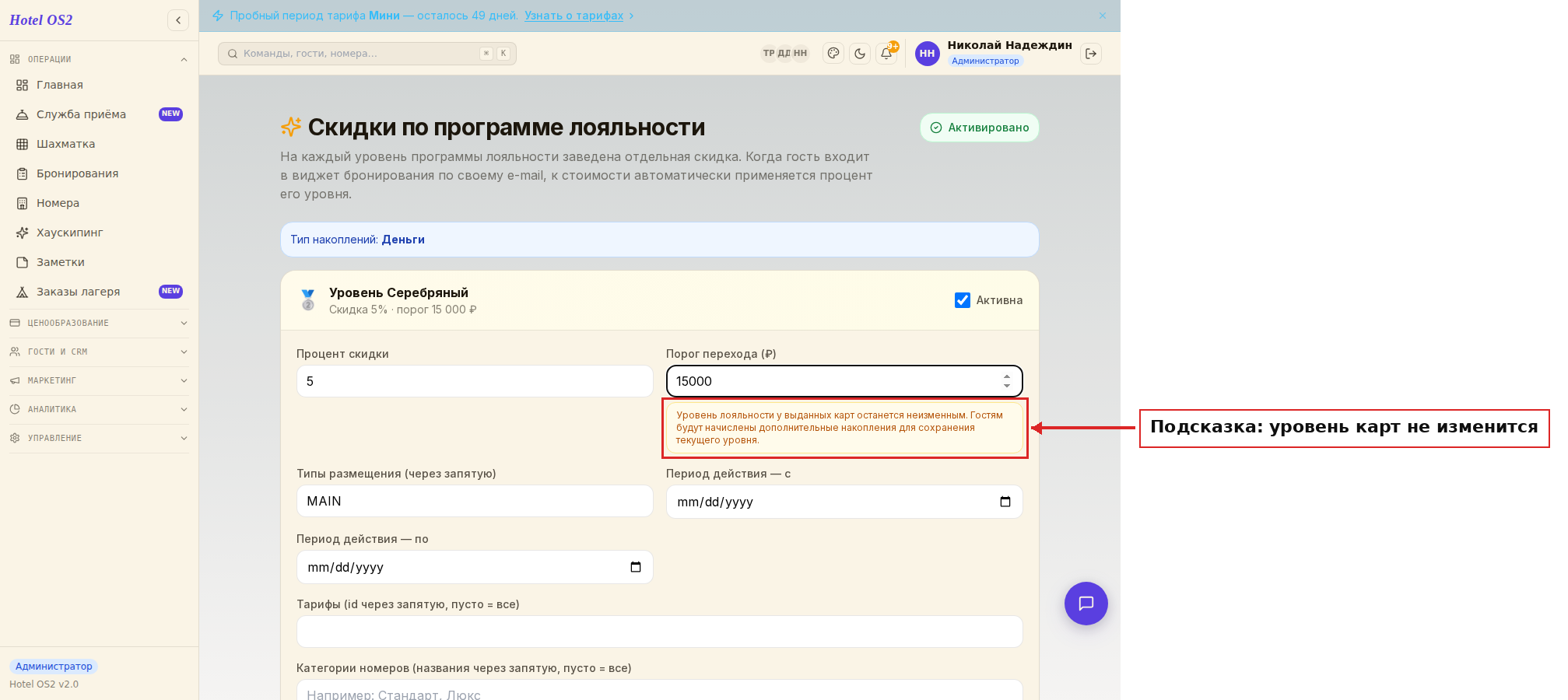1568x700 pixels.
Task: Click the logout icon
Action: [1091, 54]
